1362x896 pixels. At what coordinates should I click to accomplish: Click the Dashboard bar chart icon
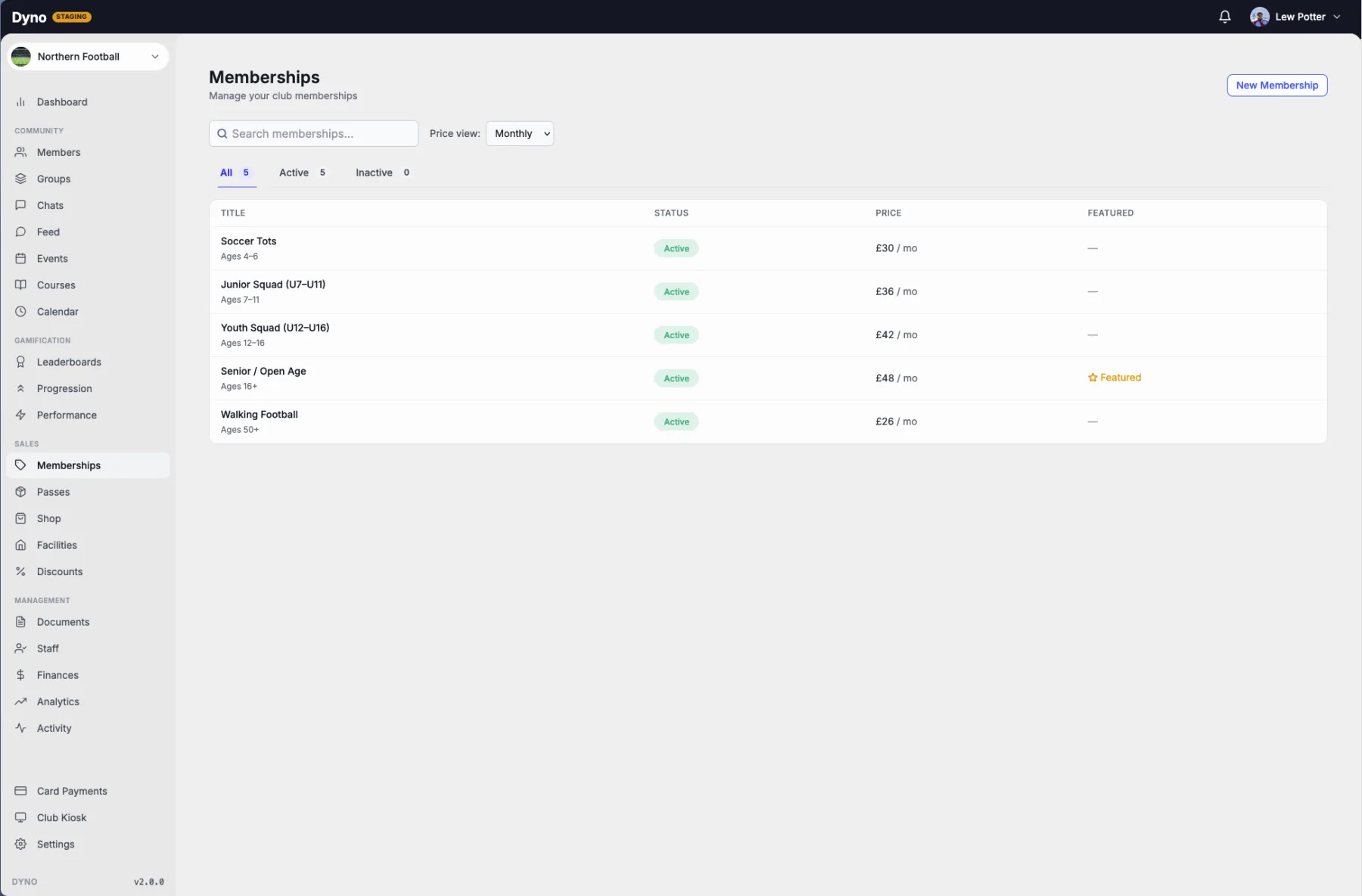[20, 102]
